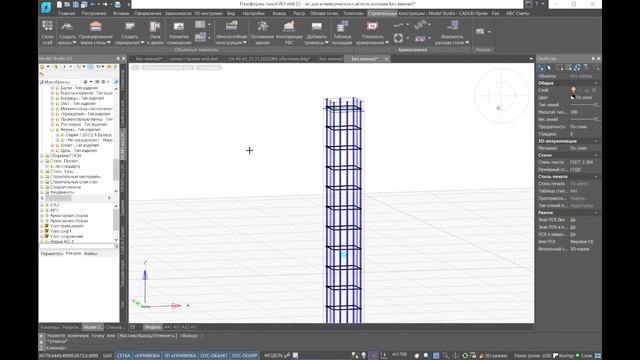The image size is (640, 360).
Task: Toggle ОТС-ОБЪЕКТ object tracking
Action: coord(214,356)
